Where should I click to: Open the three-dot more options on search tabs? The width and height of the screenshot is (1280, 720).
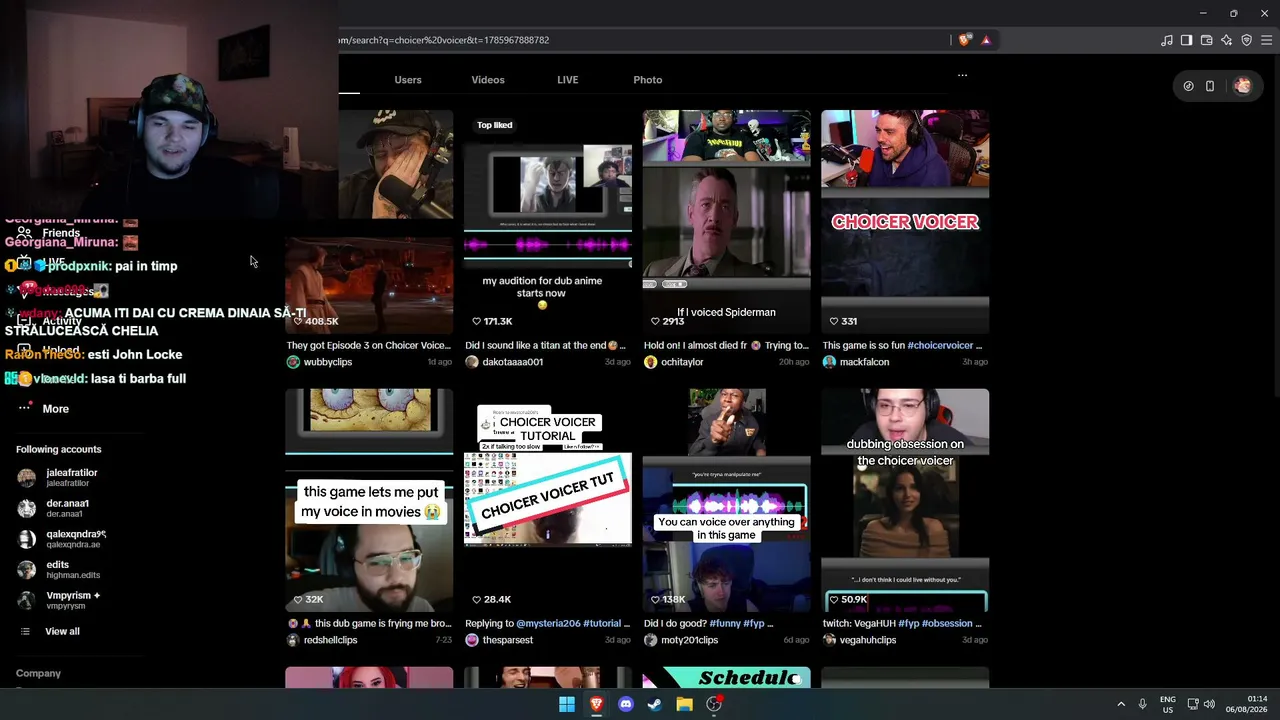tap(962, 75)
